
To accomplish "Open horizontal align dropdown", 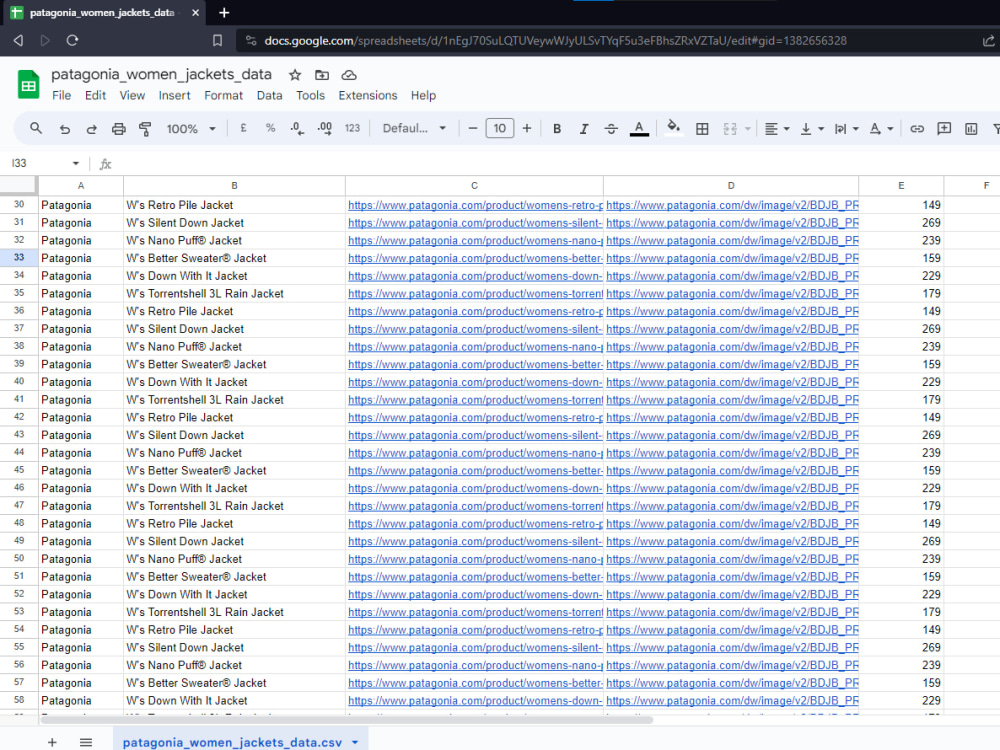I will coord(777,129).
